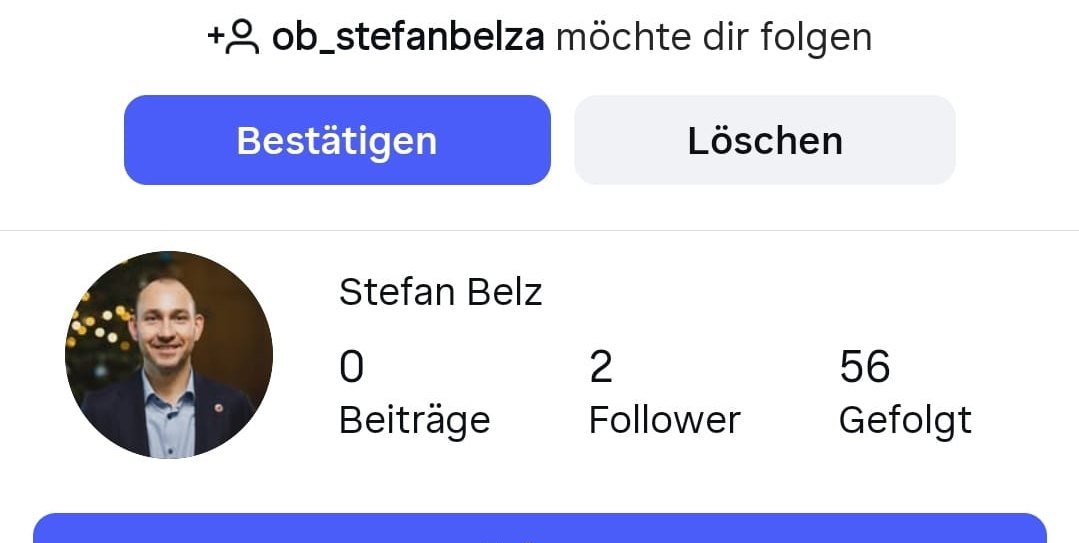Confirm the follow request with Bestätigen
The width and height of the screenshot is (1079, 543).
(x=337, y=140)
